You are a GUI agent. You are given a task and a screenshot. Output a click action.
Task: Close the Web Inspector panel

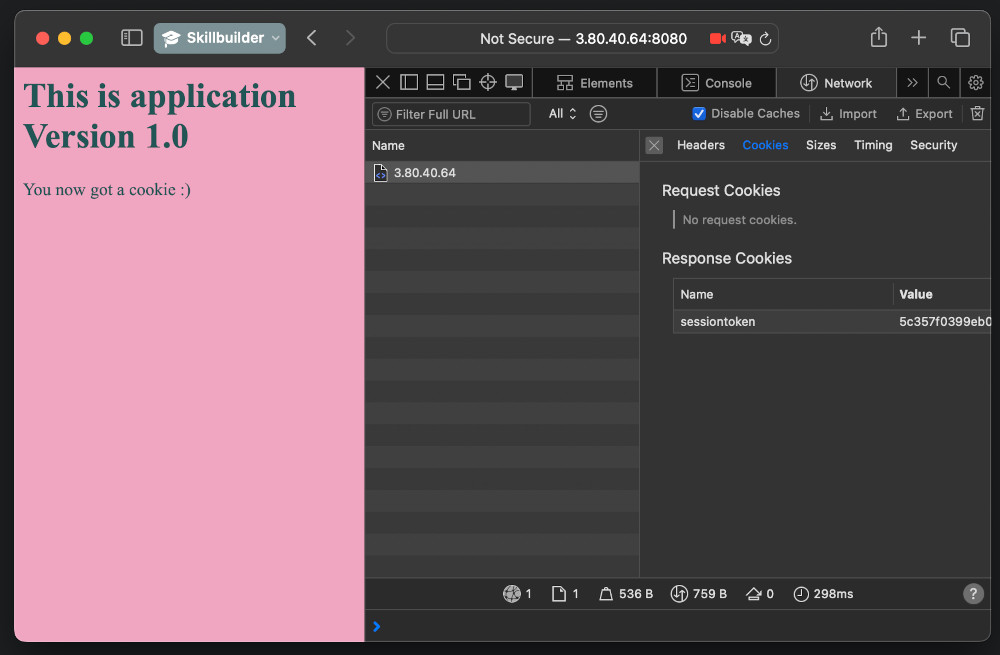click(x=383, y=83)
